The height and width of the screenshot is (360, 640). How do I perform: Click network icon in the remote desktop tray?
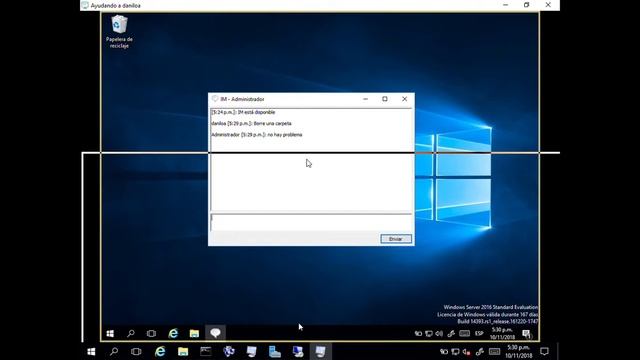coord(429,333)
